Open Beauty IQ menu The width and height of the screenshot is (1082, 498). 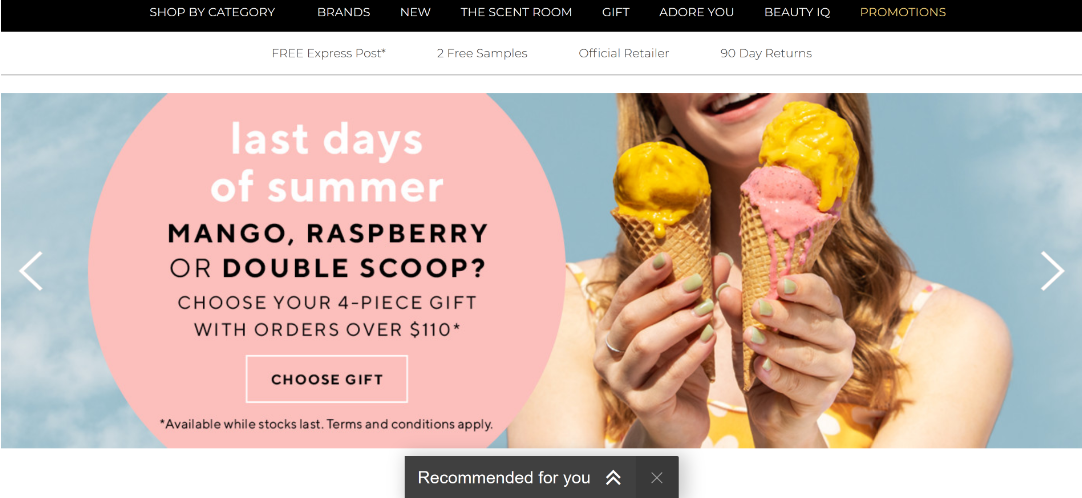(797, 12)
